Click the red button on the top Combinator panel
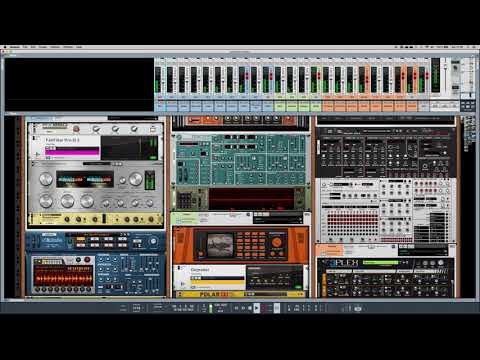This screenshot has width=480, height=360. click(76, 129)
